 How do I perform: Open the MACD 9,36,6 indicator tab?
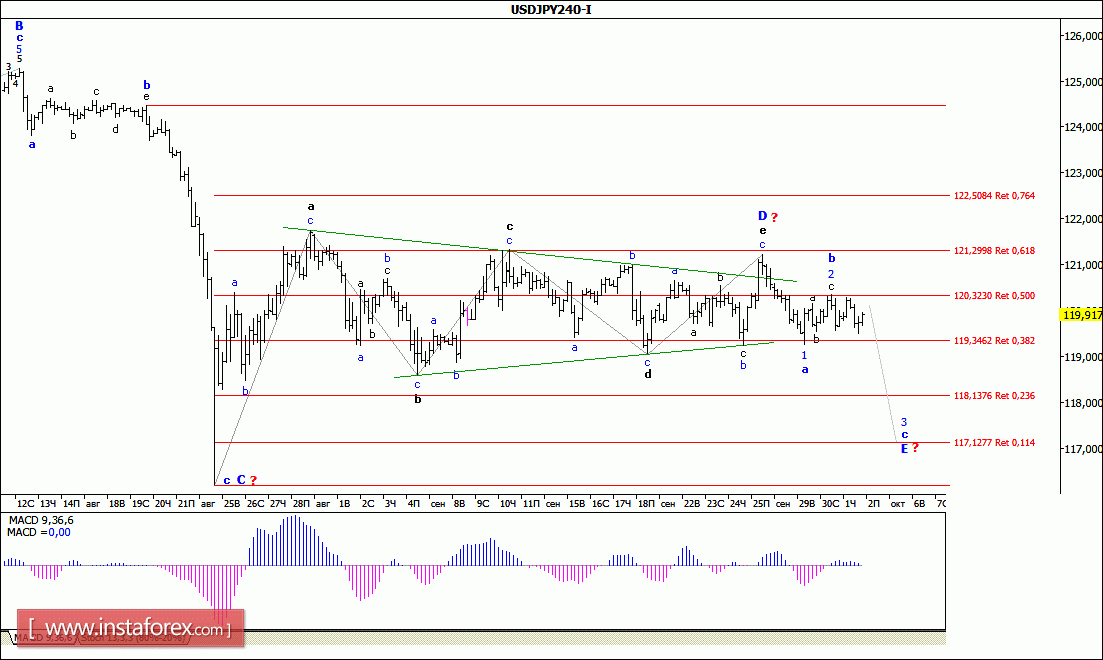[x=44, y=637]
